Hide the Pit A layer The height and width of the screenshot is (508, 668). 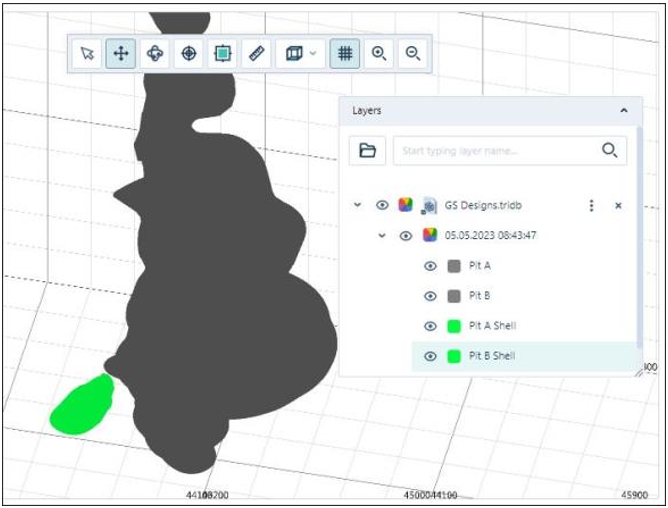[430, 266]
